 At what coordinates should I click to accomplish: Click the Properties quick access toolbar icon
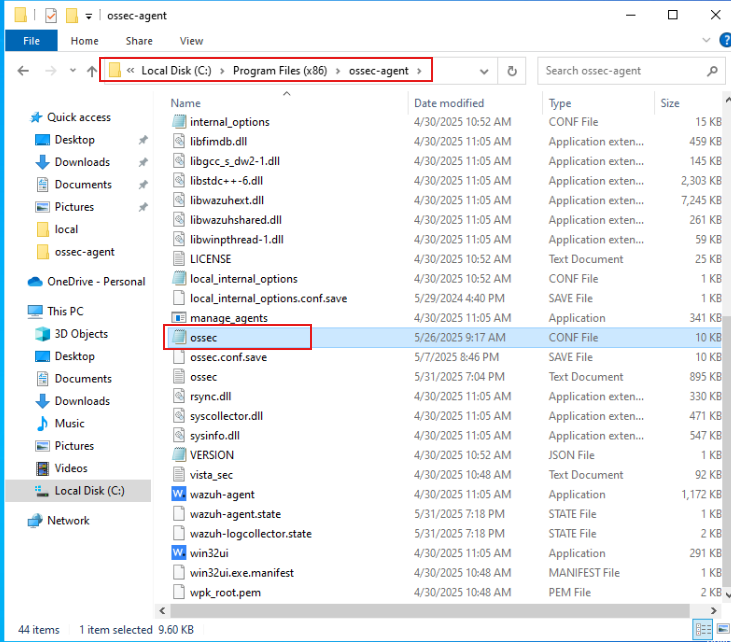pos(50,15)
